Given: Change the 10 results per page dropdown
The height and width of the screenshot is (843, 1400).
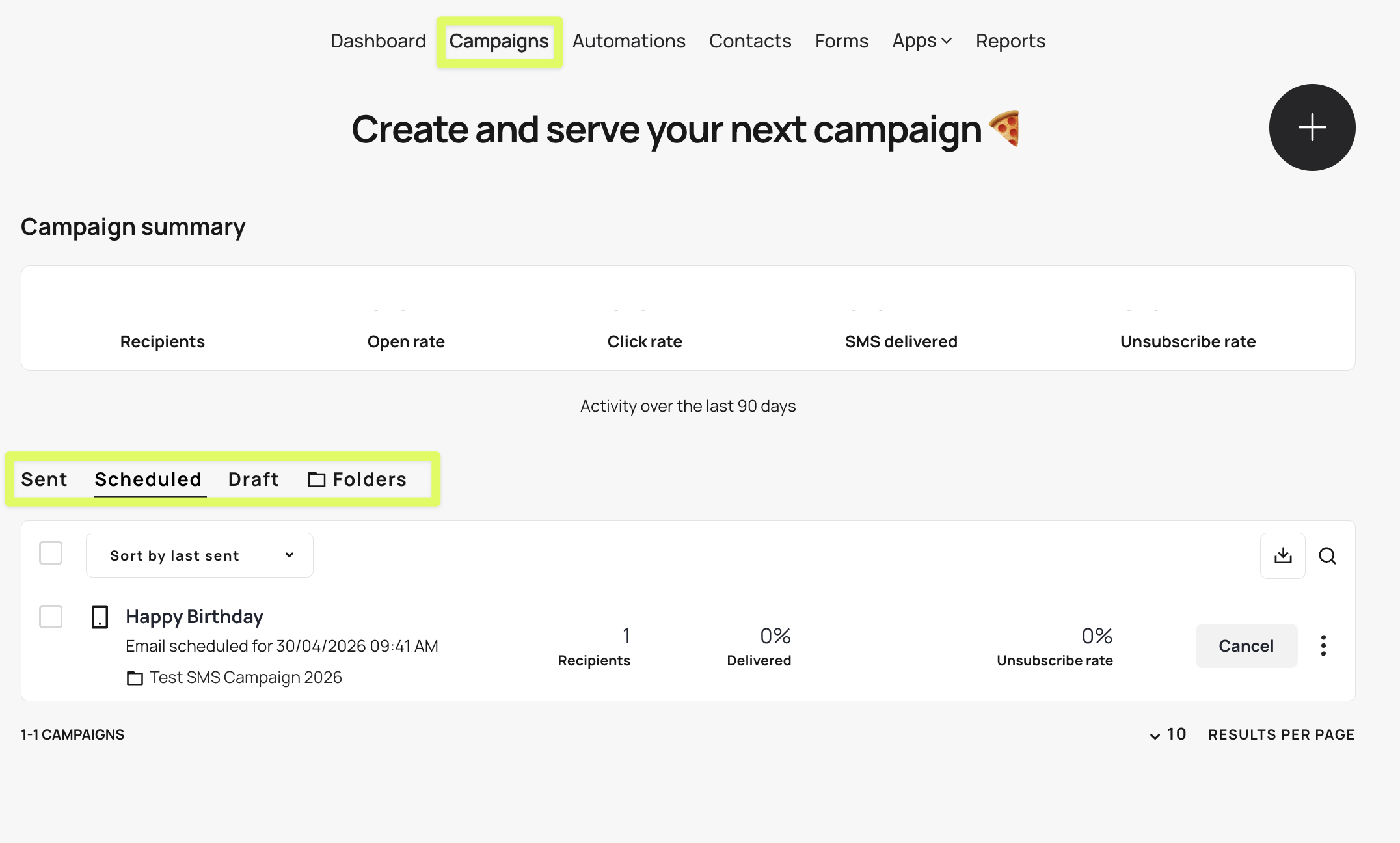Looking at the screenshot, I should coord(1168,734).
